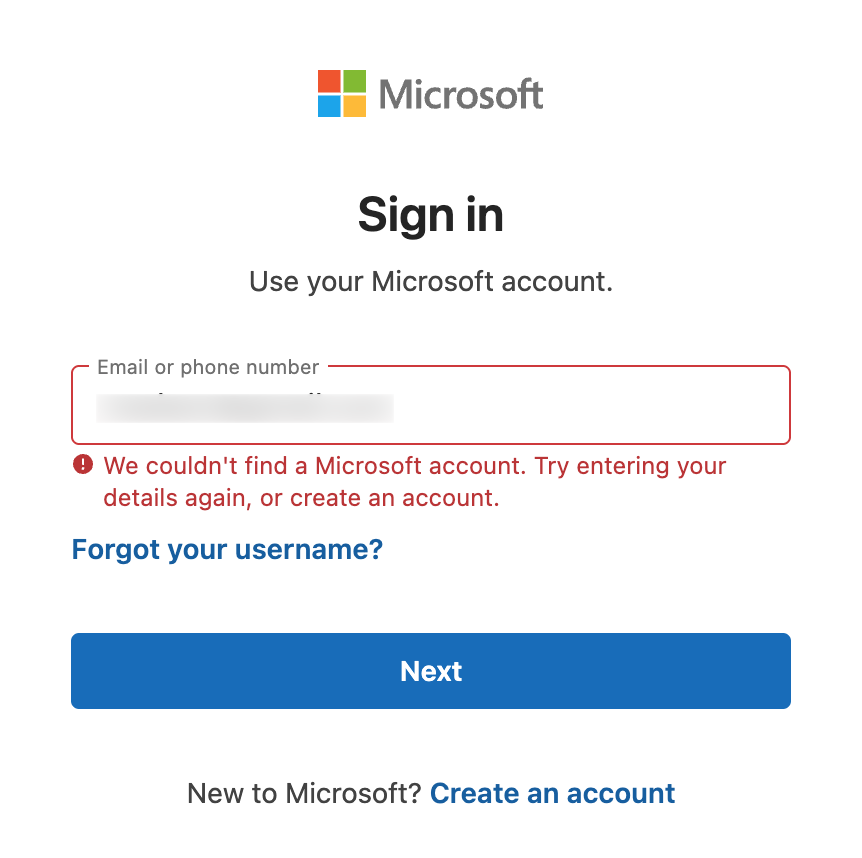Viewport: 862px width, 858px height.
Task: Click the green square in the Microsoft logo
Action: point(357,80)
